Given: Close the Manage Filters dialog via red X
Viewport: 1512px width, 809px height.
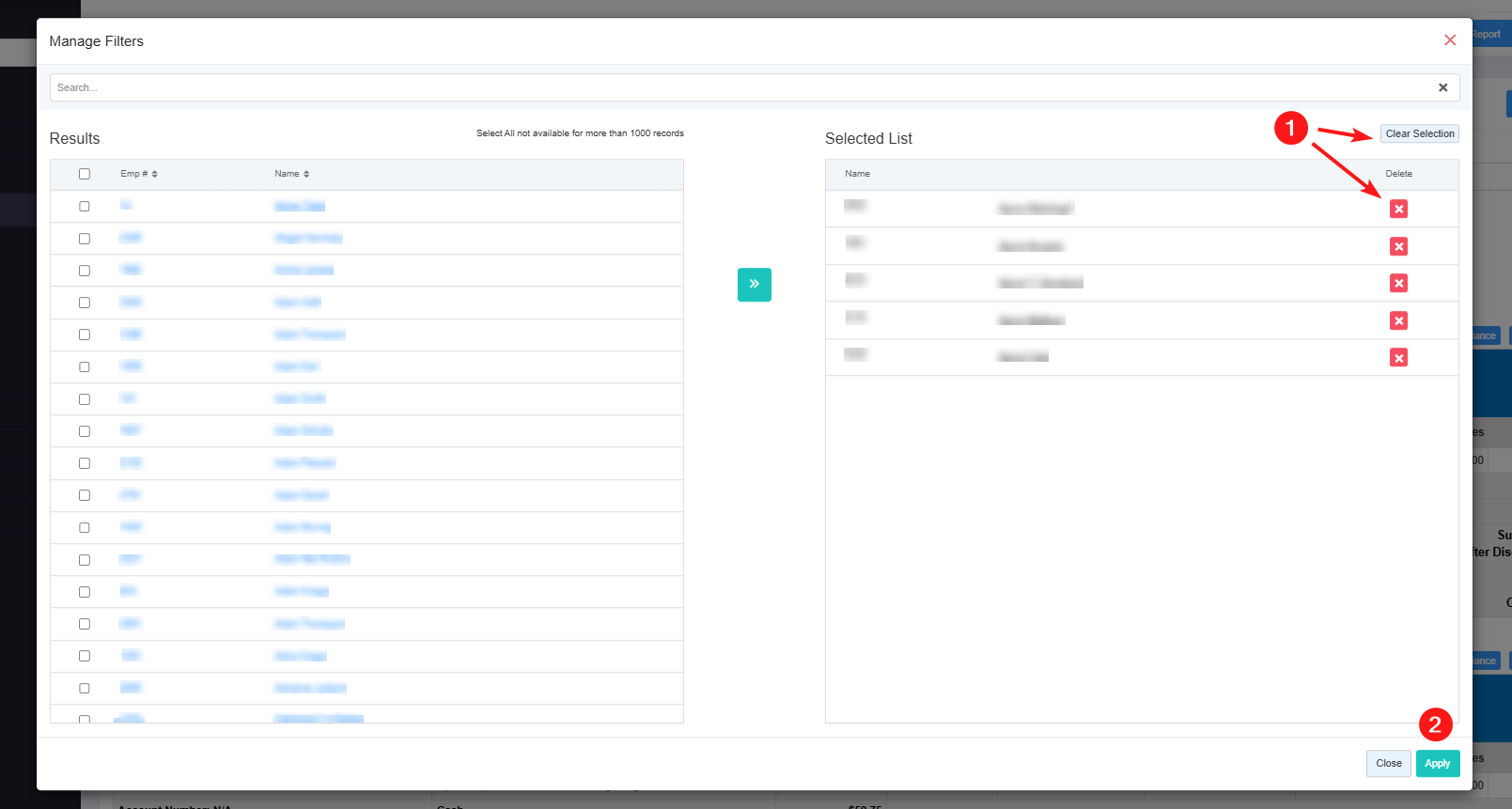Looking at the screenshot, I should pyautogui.click(x=1449, y=39).
